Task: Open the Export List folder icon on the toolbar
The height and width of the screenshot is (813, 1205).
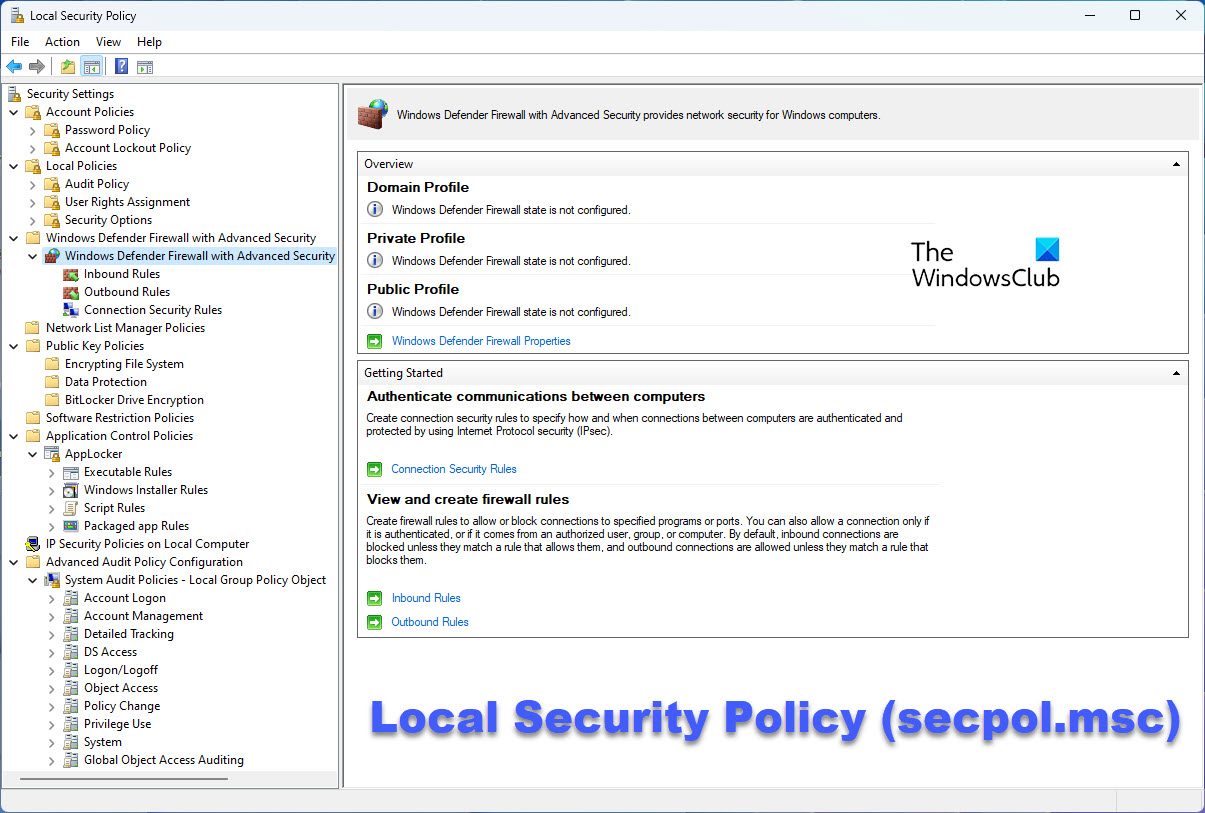Action: click(x=66, y=66)
